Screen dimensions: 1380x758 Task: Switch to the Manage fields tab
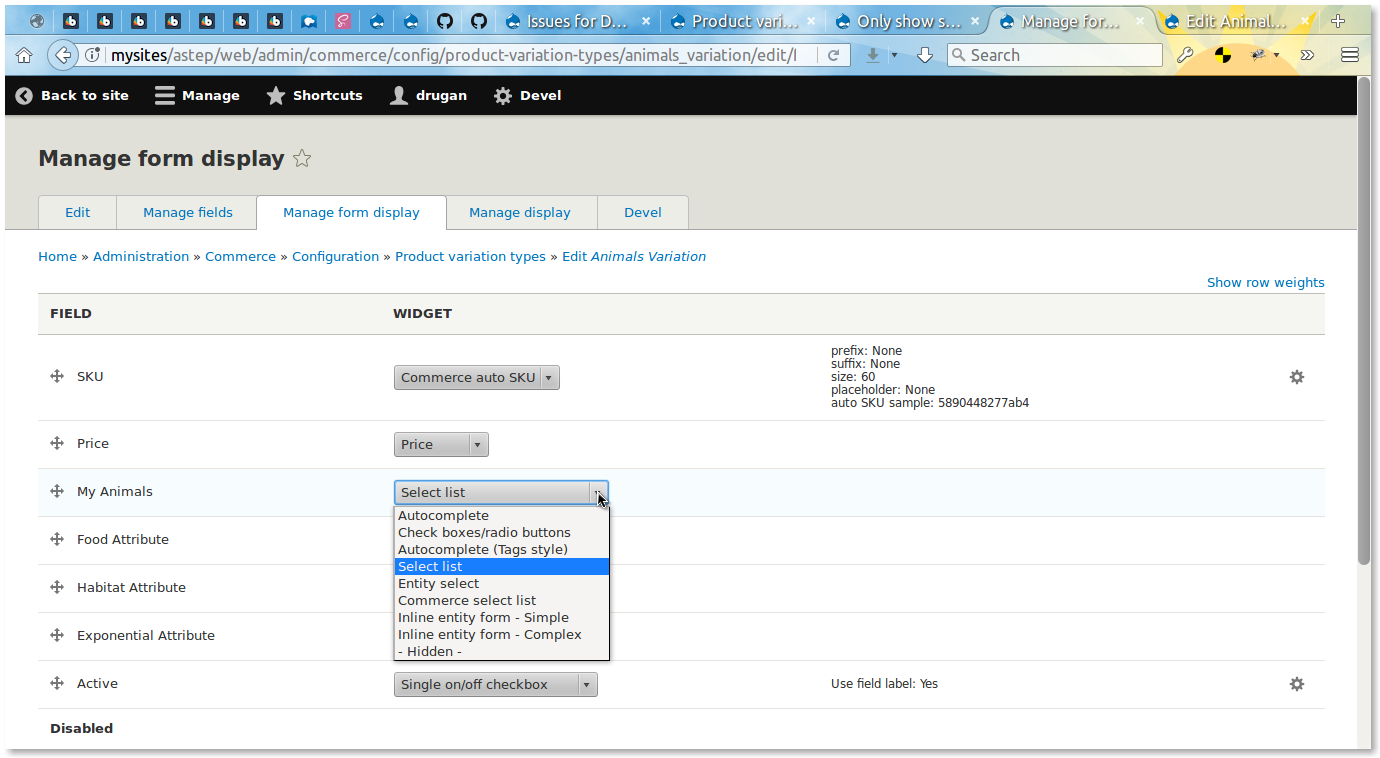point(188,212)
